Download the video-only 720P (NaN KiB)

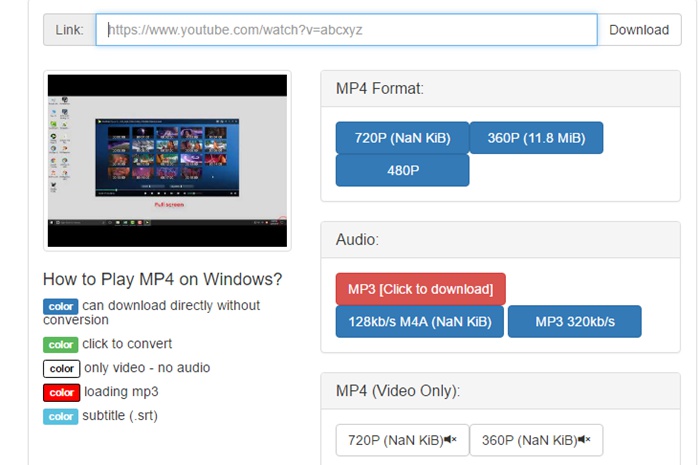point(402,440)
